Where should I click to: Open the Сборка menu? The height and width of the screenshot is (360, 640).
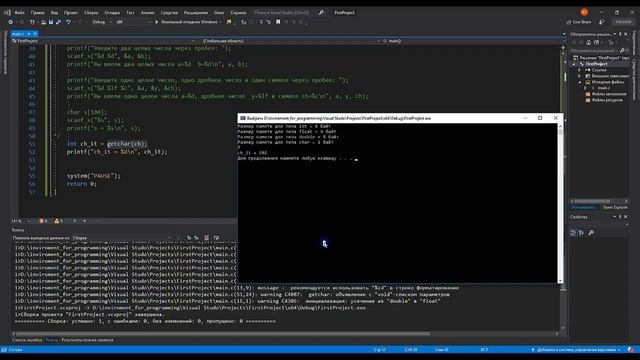(91, 13)
